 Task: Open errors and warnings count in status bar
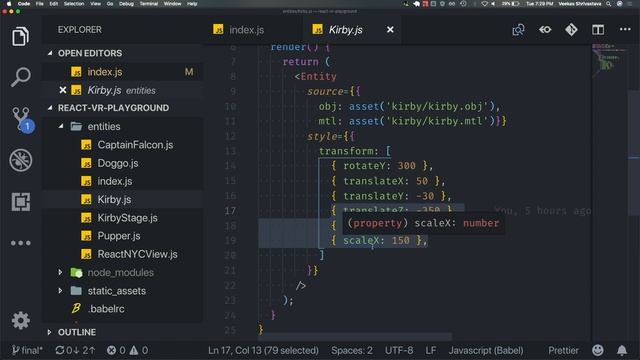coord(127,350)
